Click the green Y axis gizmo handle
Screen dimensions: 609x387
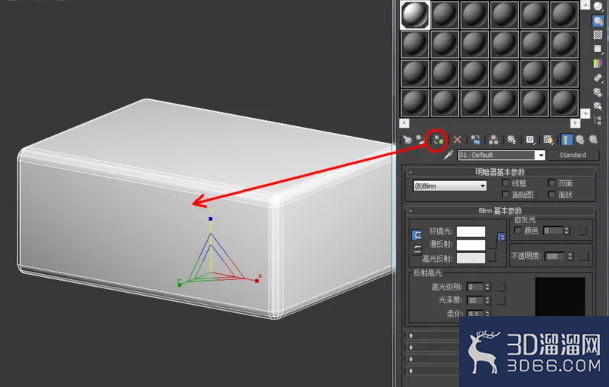click(x=179, y=285)
